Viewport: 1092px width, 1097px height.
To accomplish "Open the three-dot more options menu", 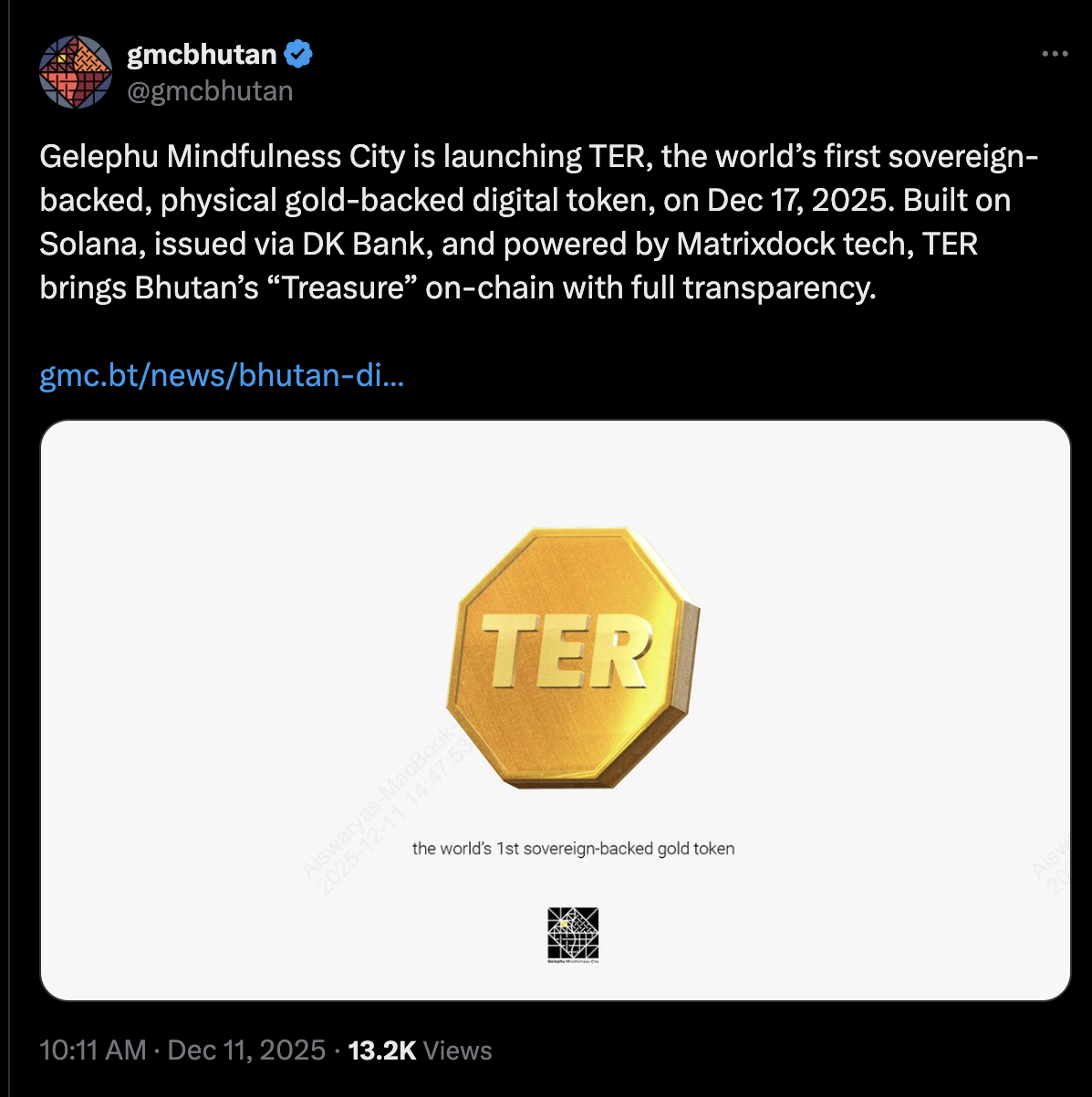I will (1055, 53).
